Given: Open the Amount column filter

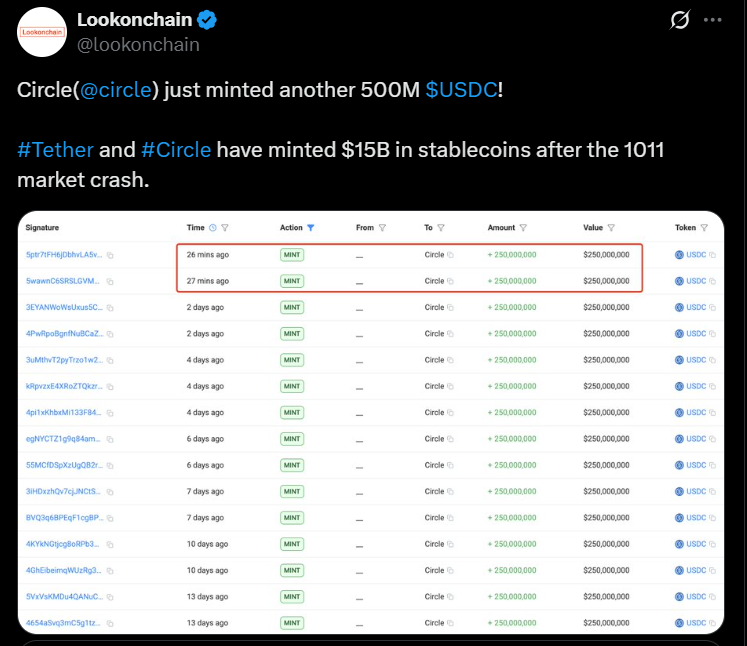Looking at the screenshot, I should click(525, 228).
